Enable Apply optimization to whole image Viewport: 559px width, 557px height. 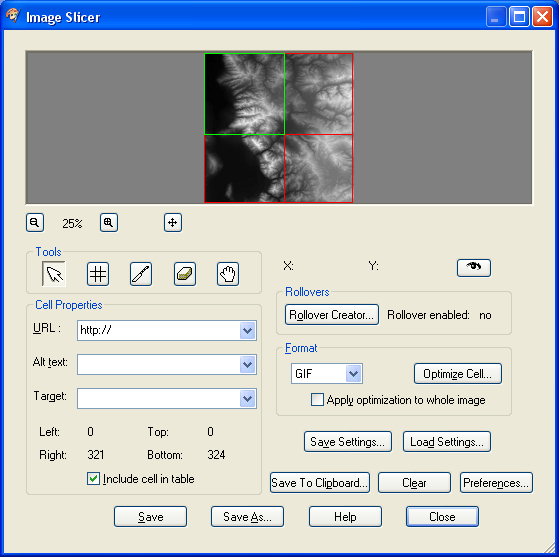click(317, 400)
